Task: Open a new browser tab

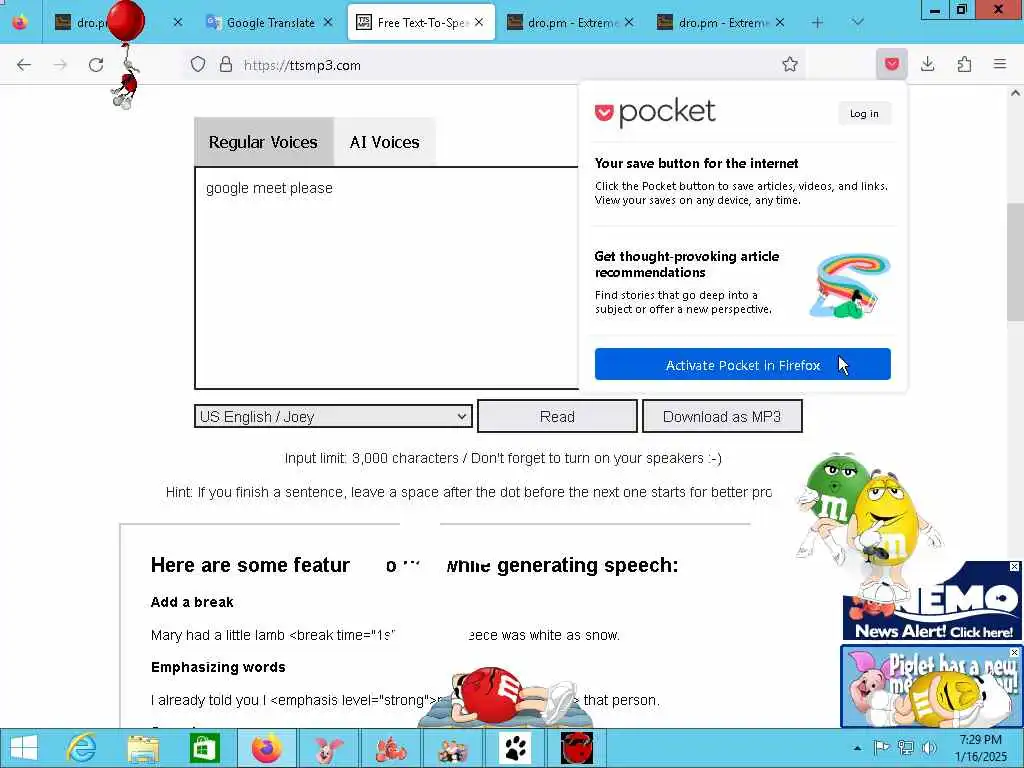Action: (817, 23)
